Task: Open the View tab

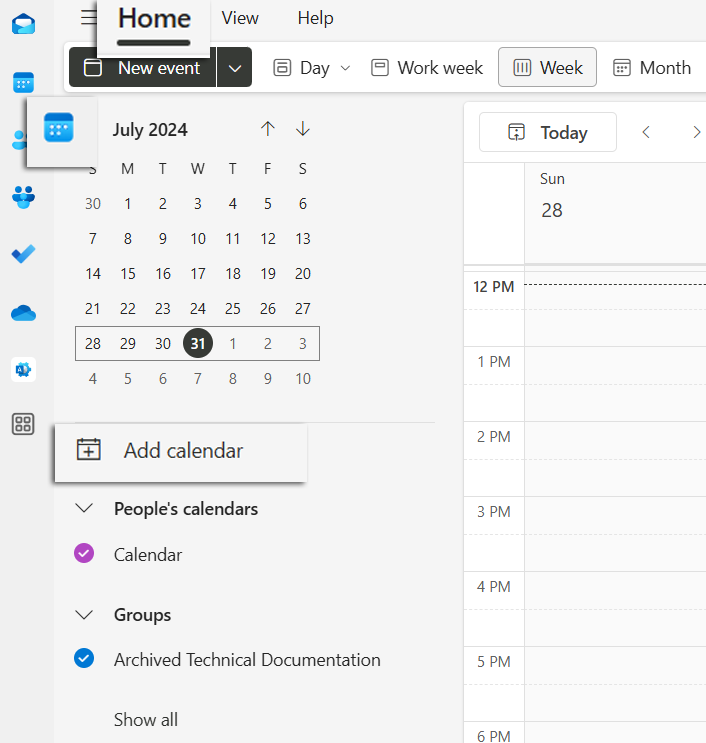Action: (x=240, y=18)
